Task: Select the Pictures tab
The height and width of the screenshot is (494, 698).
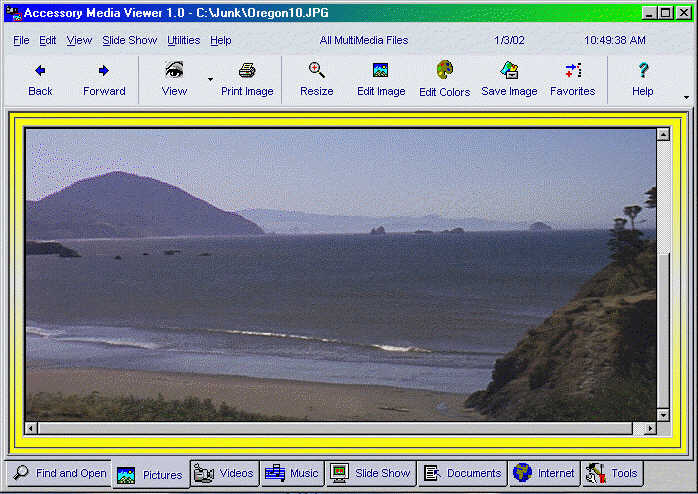Action: pyautogui.click(x=150, y=474)
